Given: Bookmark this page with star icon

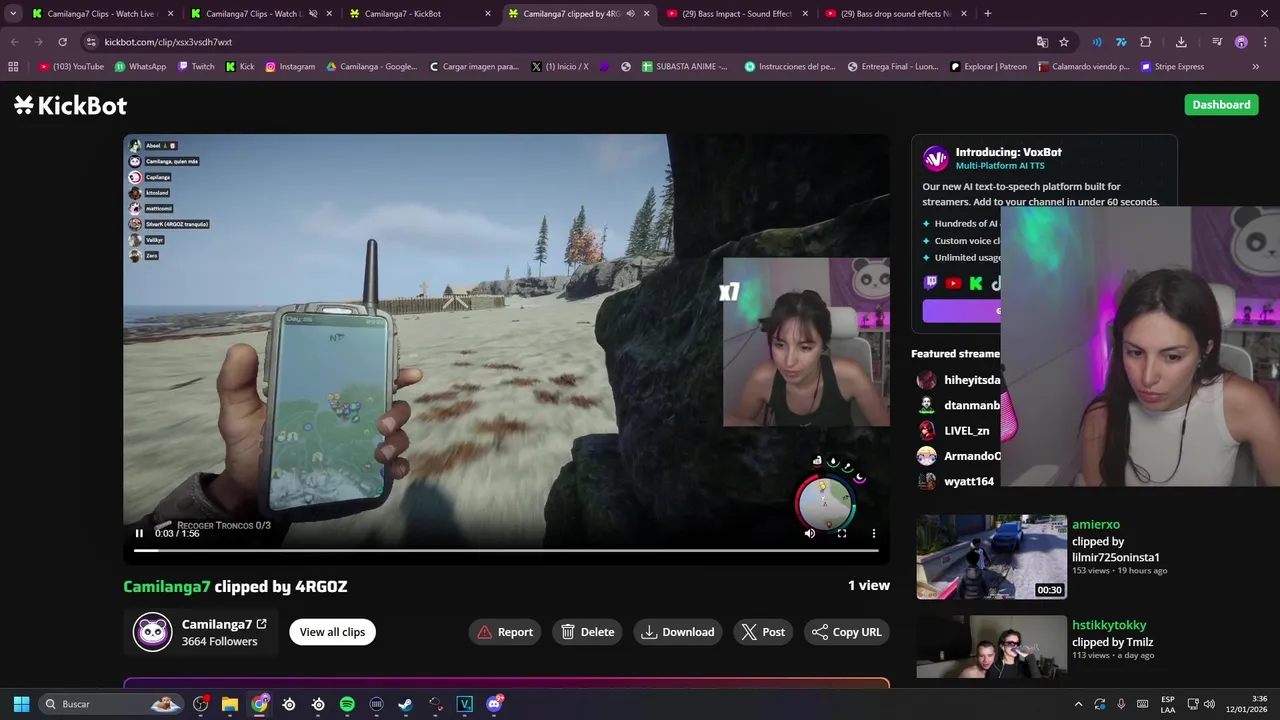Looking at the screenshot, I should click(1064, 42).
